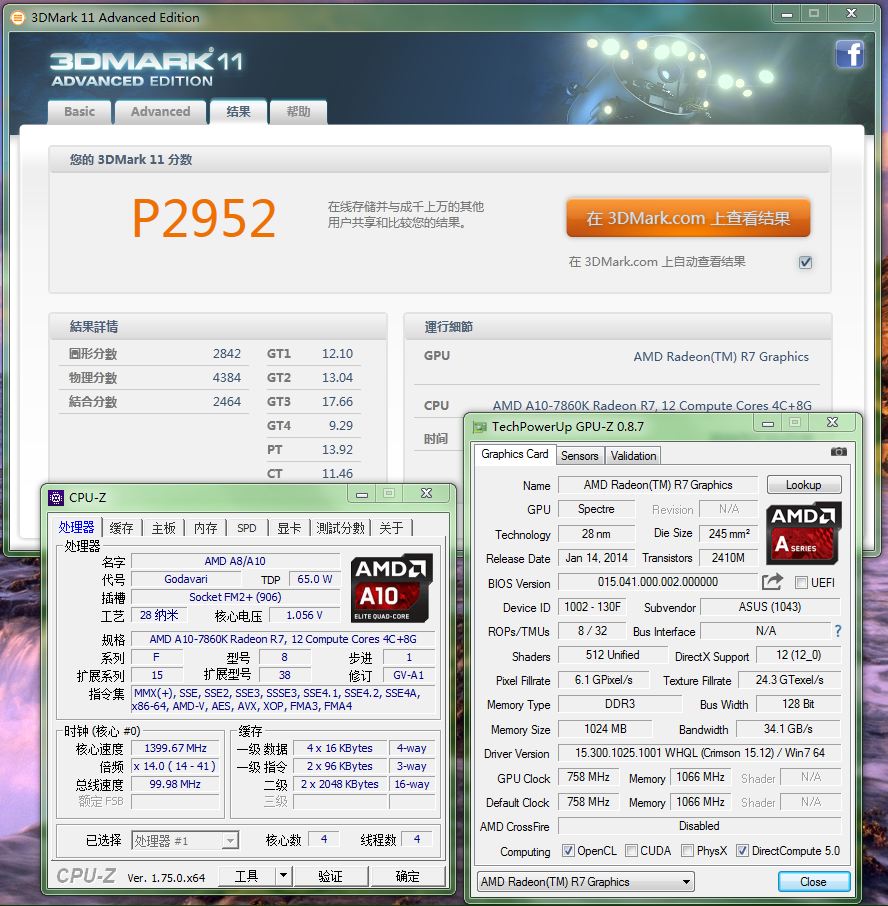This screenshot has width=888, height=906.
Task: Click the 核心速度 value 1399.67 MHz
Action: pyautogui.click(x=175, y=748)
